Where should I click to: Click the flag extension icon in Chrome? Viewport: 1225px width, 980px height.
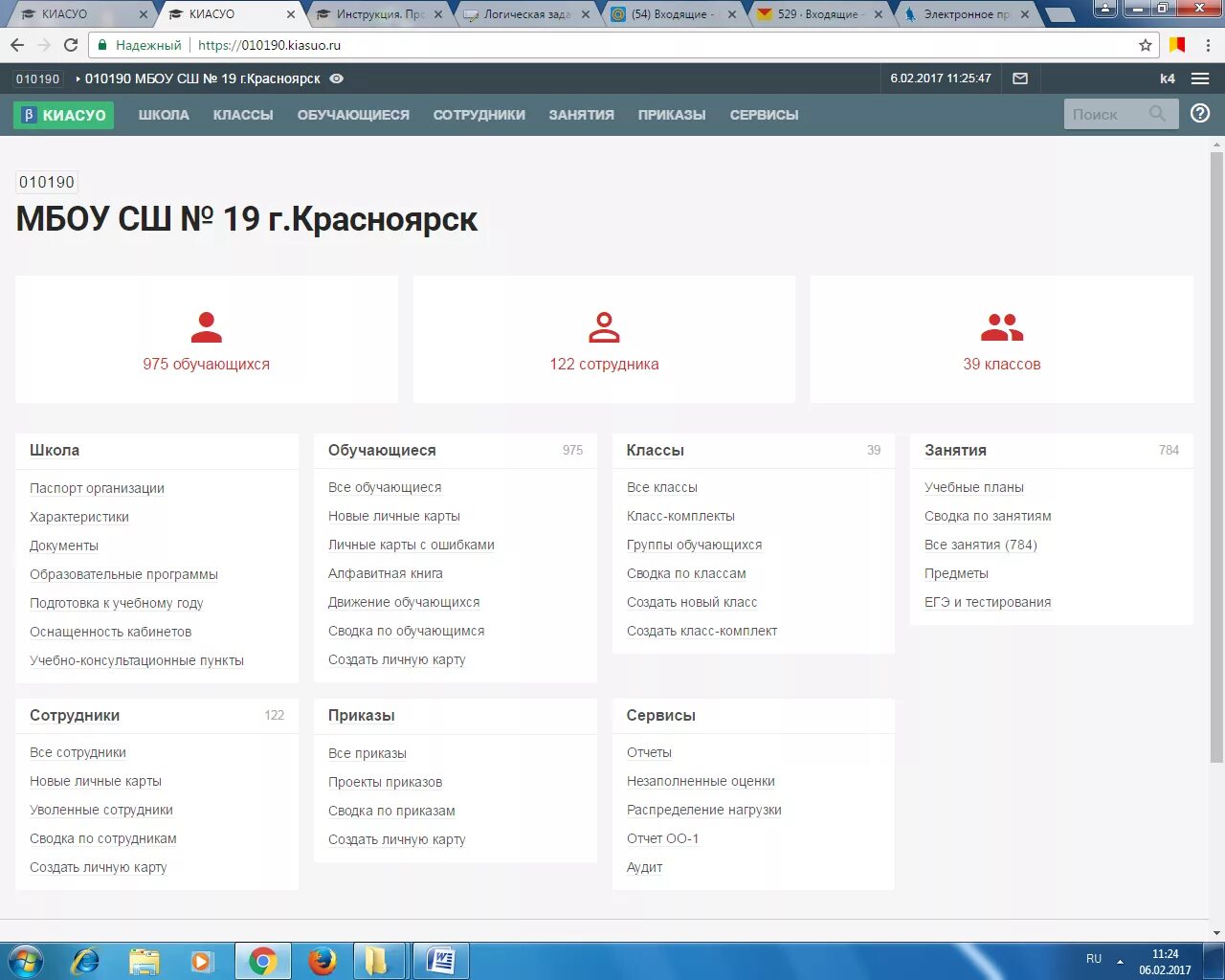pyautogui.click(x=1177, y=45)
